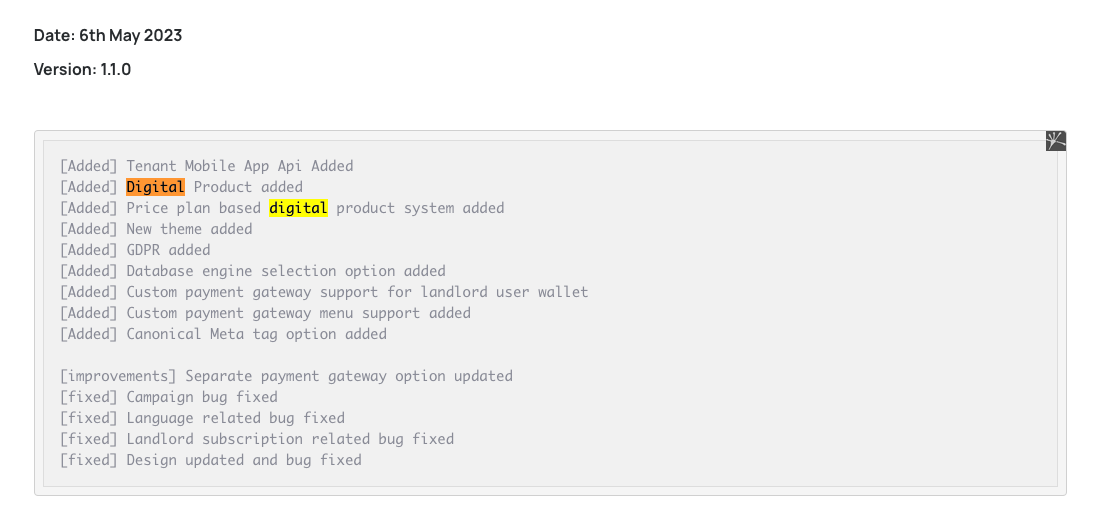Screen dimensions: 1107x532
Task: Click the "Version: 1.1.0" heading
Action: click(x=83, y=69)
